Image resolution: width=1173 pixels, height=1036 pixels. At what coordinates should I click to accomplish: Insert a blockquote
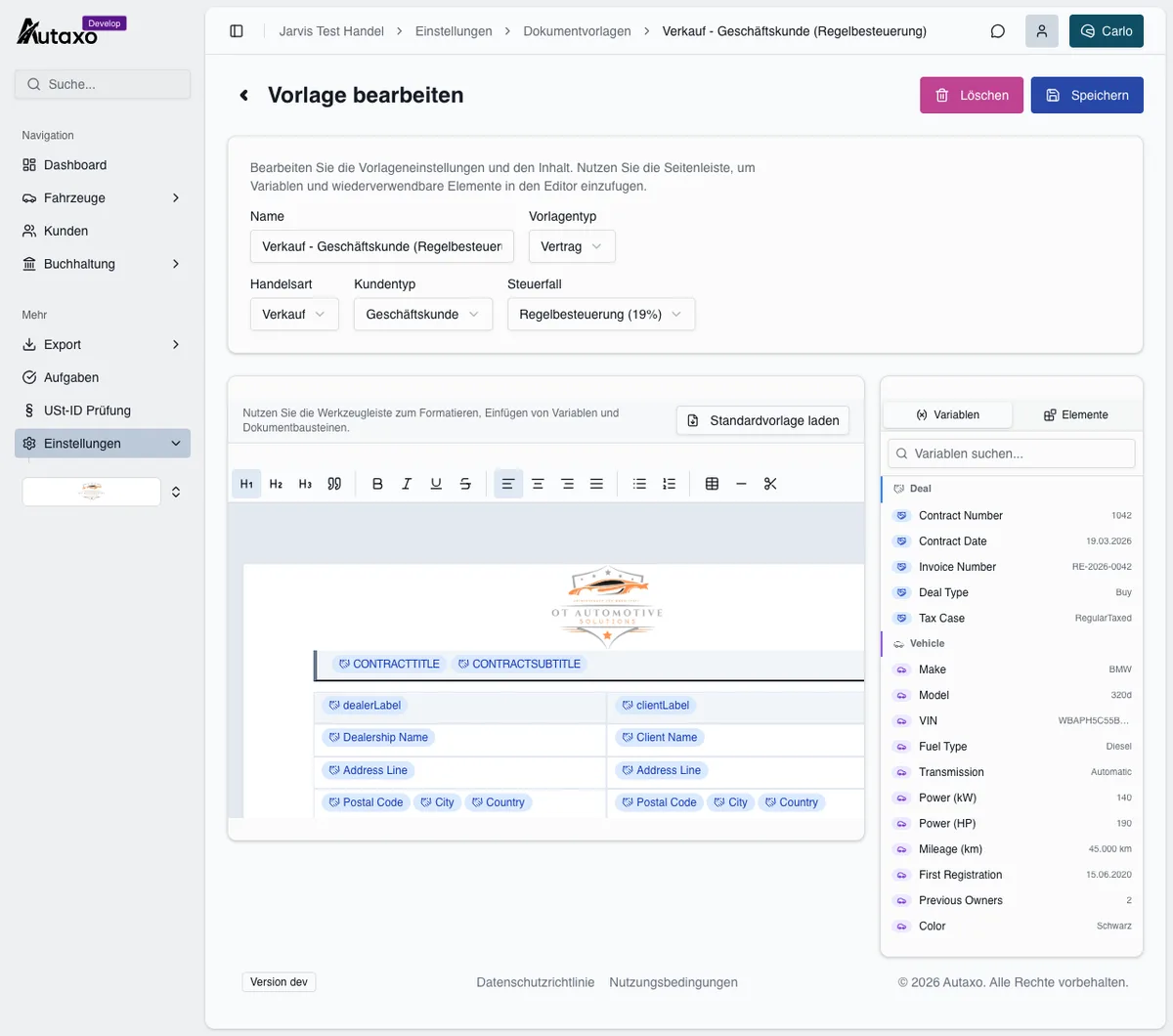click(x=334, y=484)
